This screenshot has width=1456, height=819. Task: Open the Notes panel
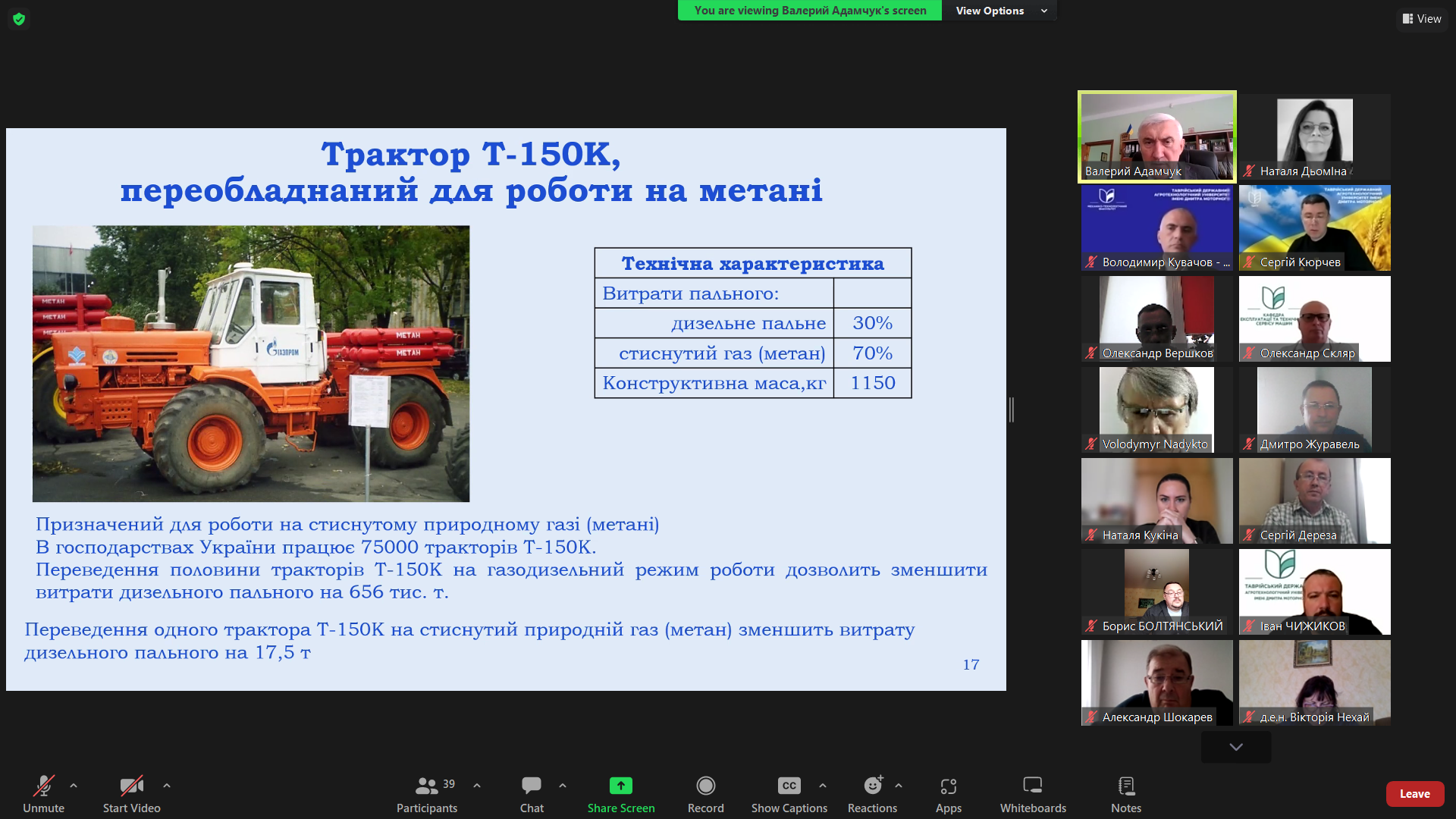(1125, 793)
